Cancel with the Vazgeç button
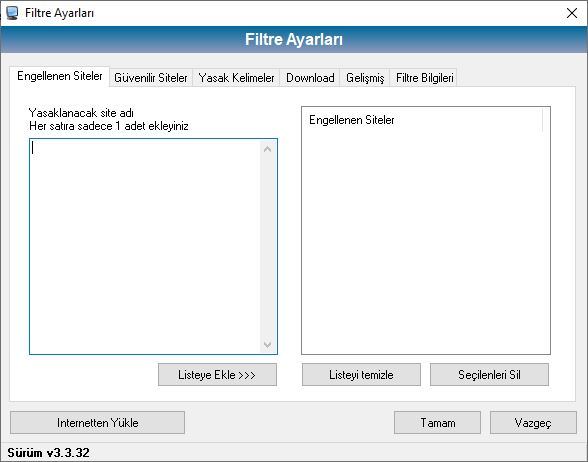Viewport: 588px width, 462px height. click(x=533, y=423)
